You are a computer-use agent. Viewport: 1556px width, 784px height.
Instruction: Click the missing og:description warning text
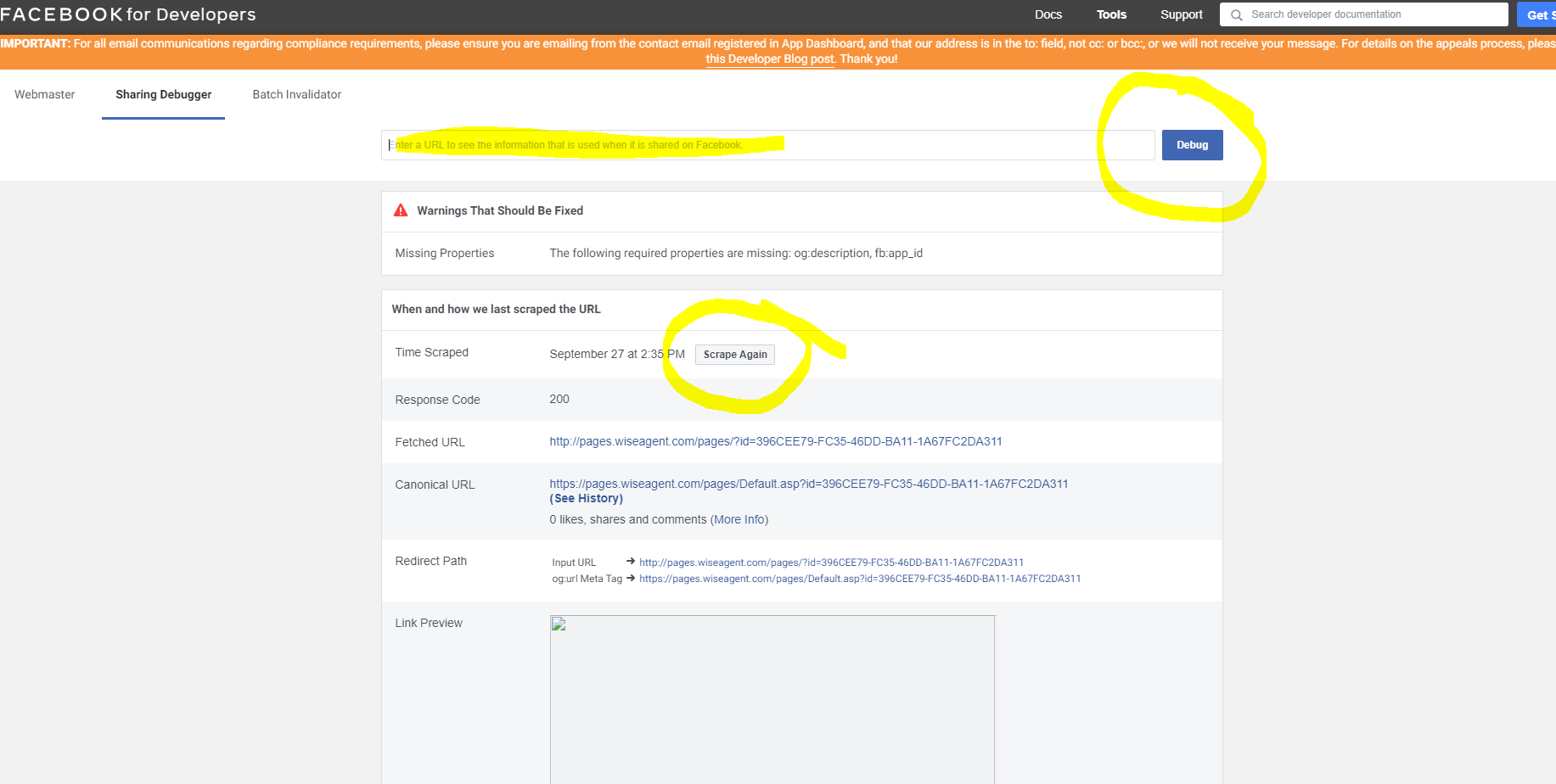coord(736,253)
